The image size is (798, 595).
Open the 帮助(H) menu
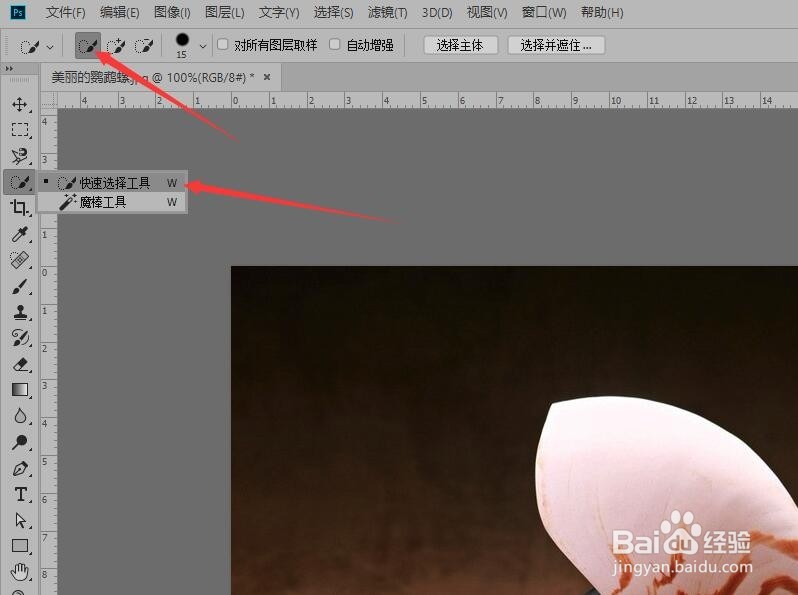[x=602, y=12]
